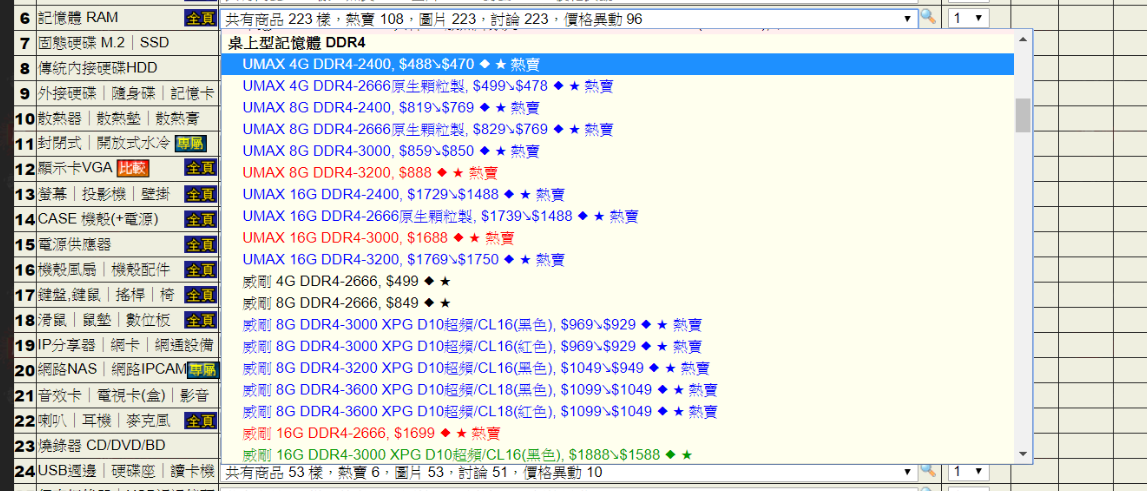Open the quantity dropdown in the RAM row

[968, 18]
